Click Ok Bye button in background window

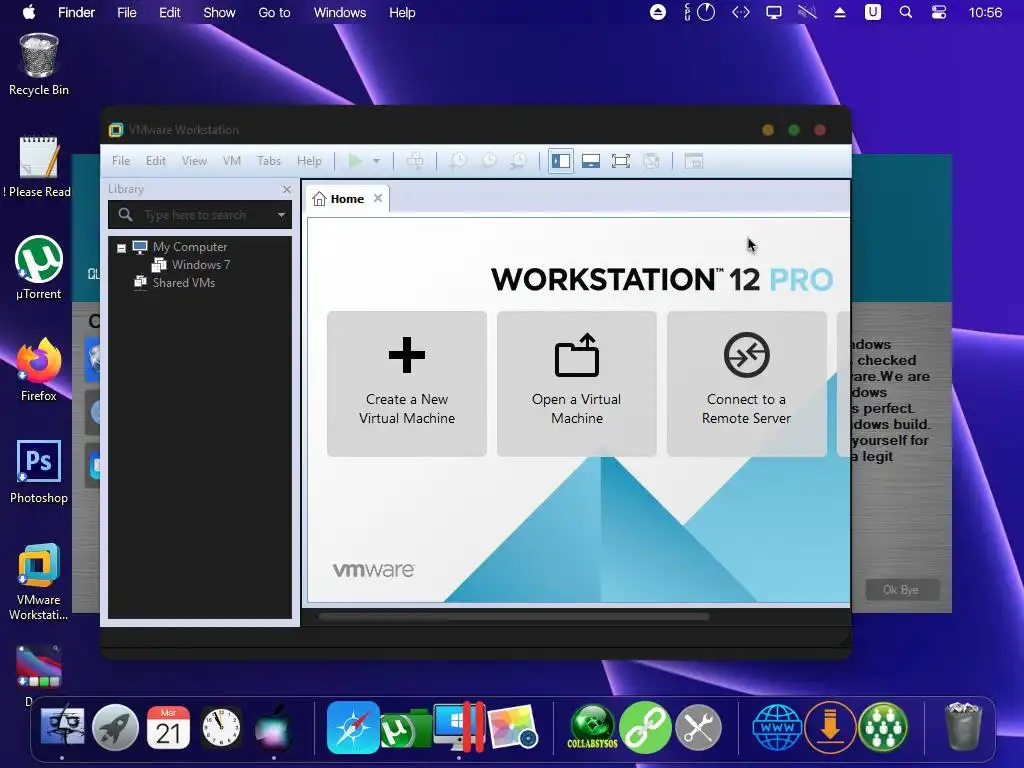(901, 590)
